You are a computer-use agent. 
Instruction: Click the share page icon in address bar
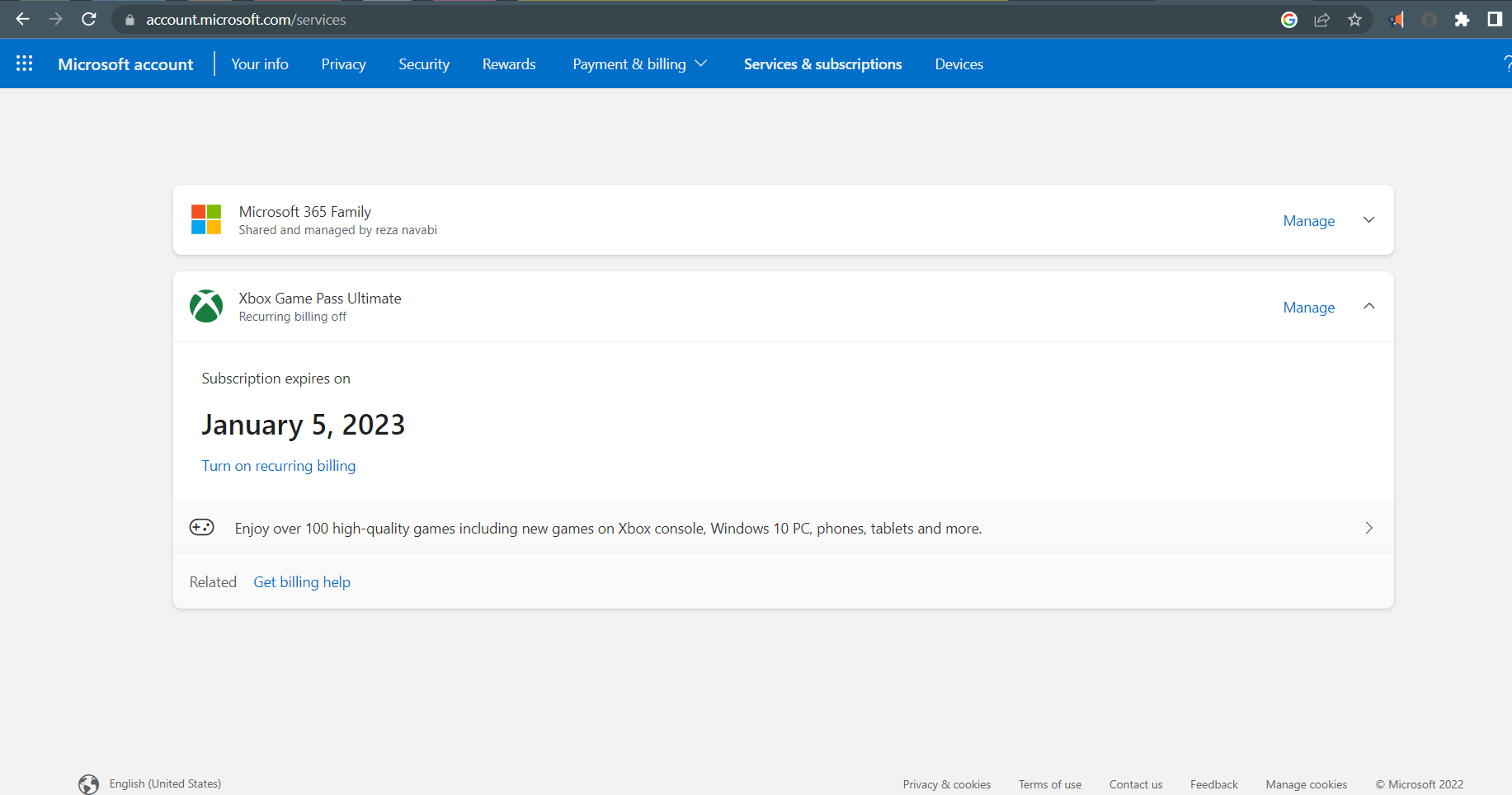1321,20
